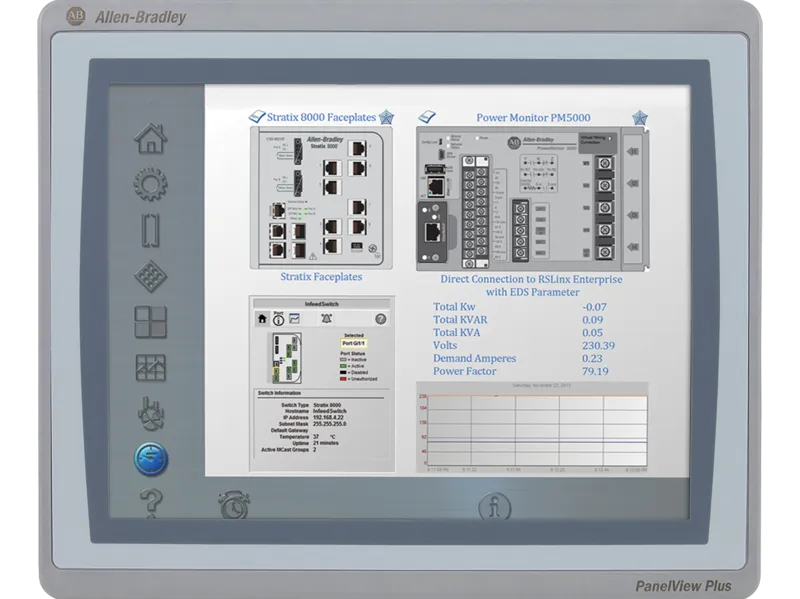Open help with the question mark sidebar icon
The height and width of the screenshot is (599, 800).
(151, 503)
